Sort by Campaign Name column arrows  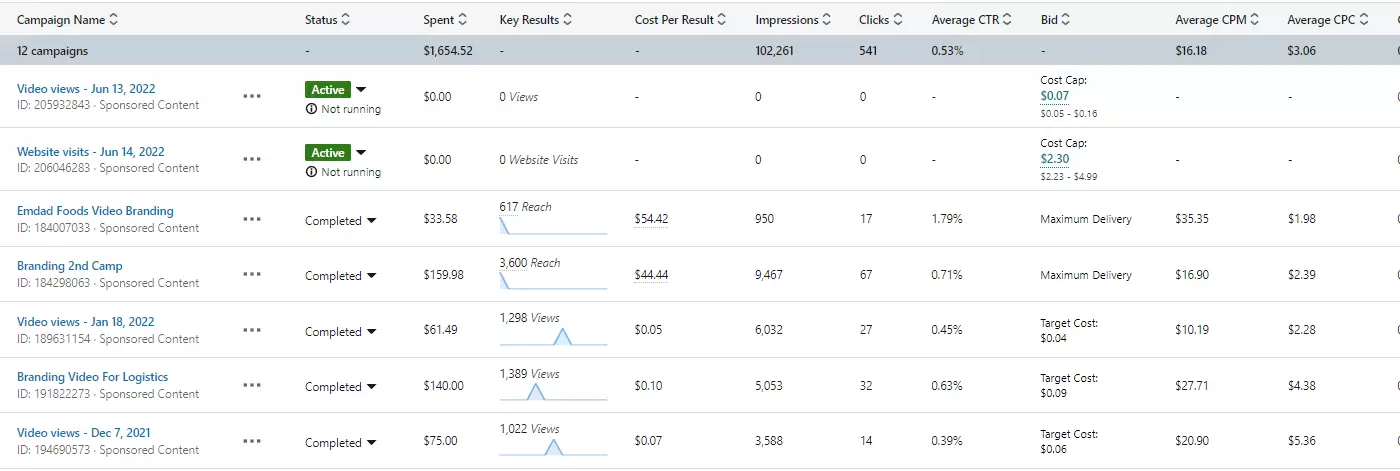(113, 19)
